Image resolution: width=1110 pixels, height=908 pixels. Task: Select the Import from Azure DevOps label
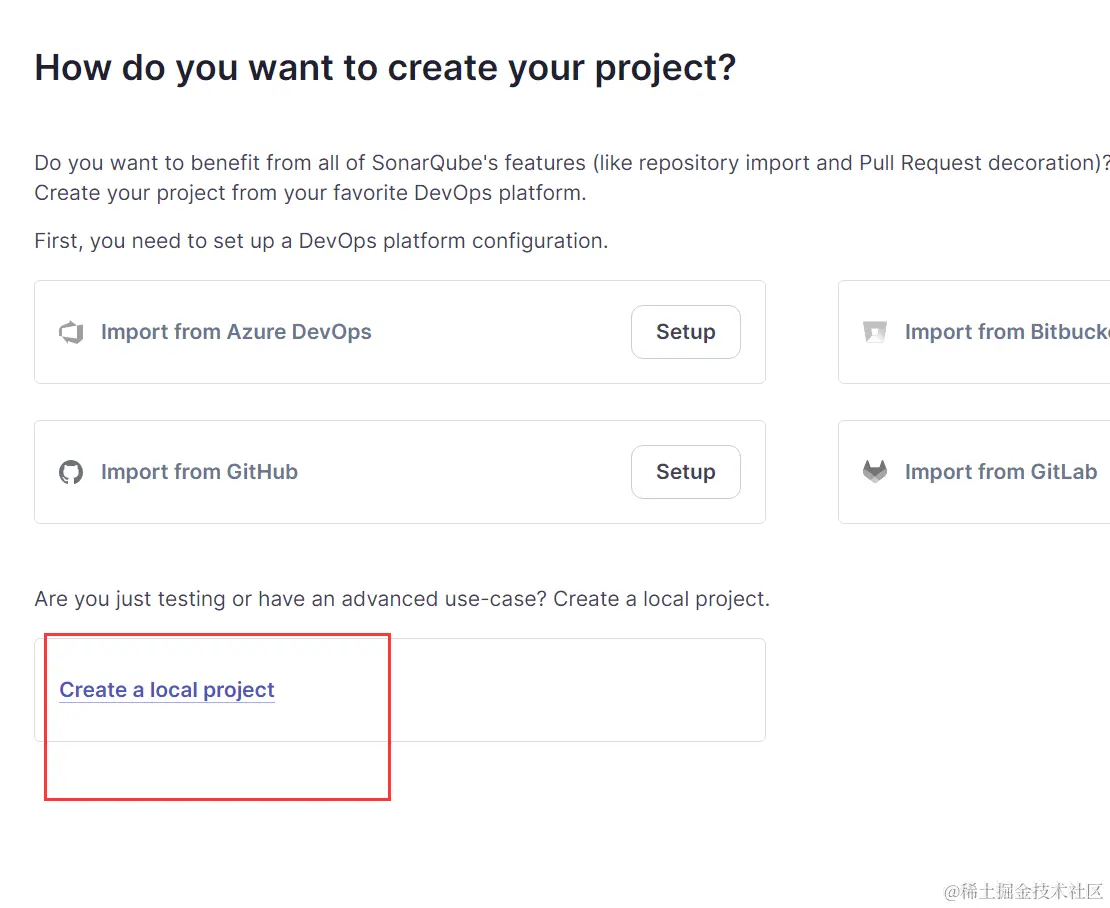236,332
